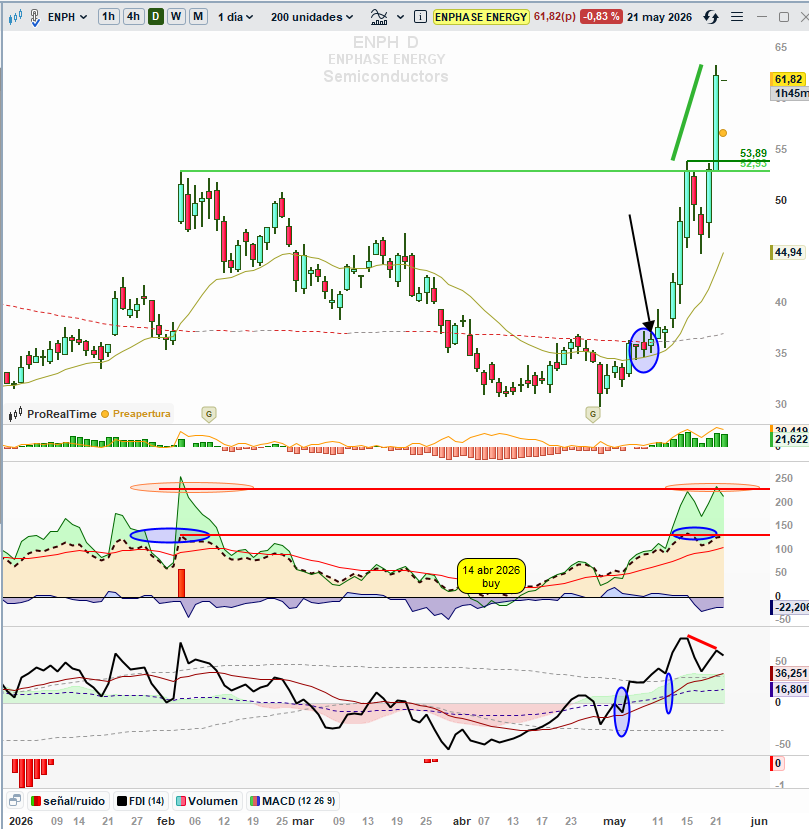Click the ENPHASE ENERGY name label
Screen dimensions: 809x829
(x=481, y=17)
